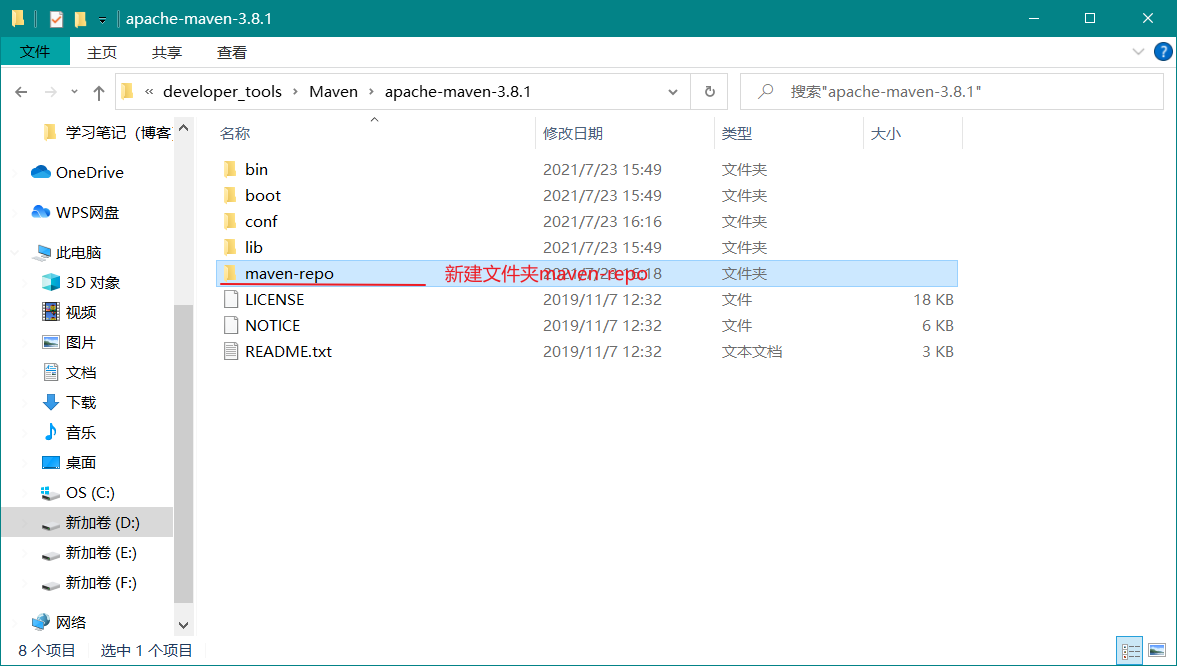Go forward with the right arrow
1177x666 pixels.
coord(50,92)
